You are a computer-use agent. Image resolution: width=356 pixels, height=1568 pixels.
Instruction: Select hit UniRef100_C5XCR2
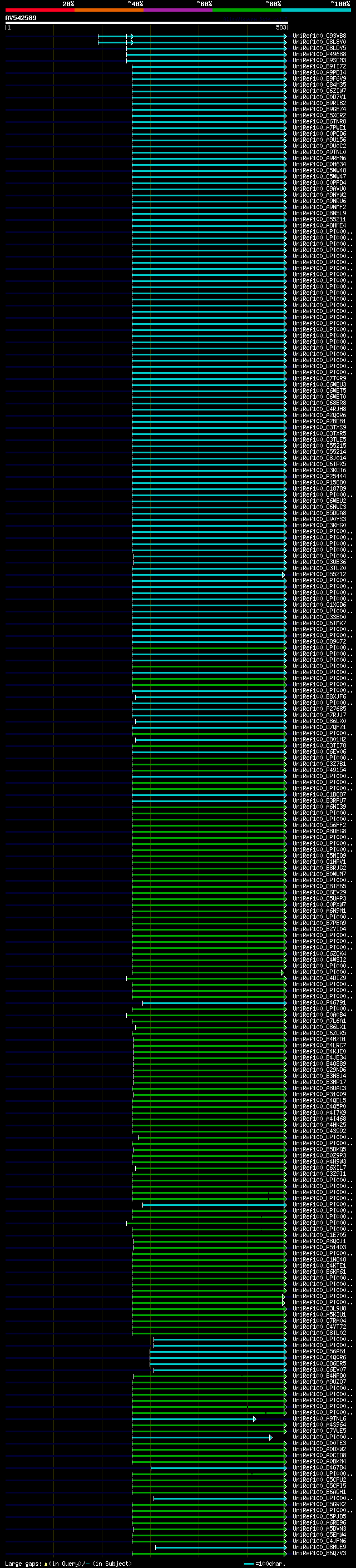(319, 116)
